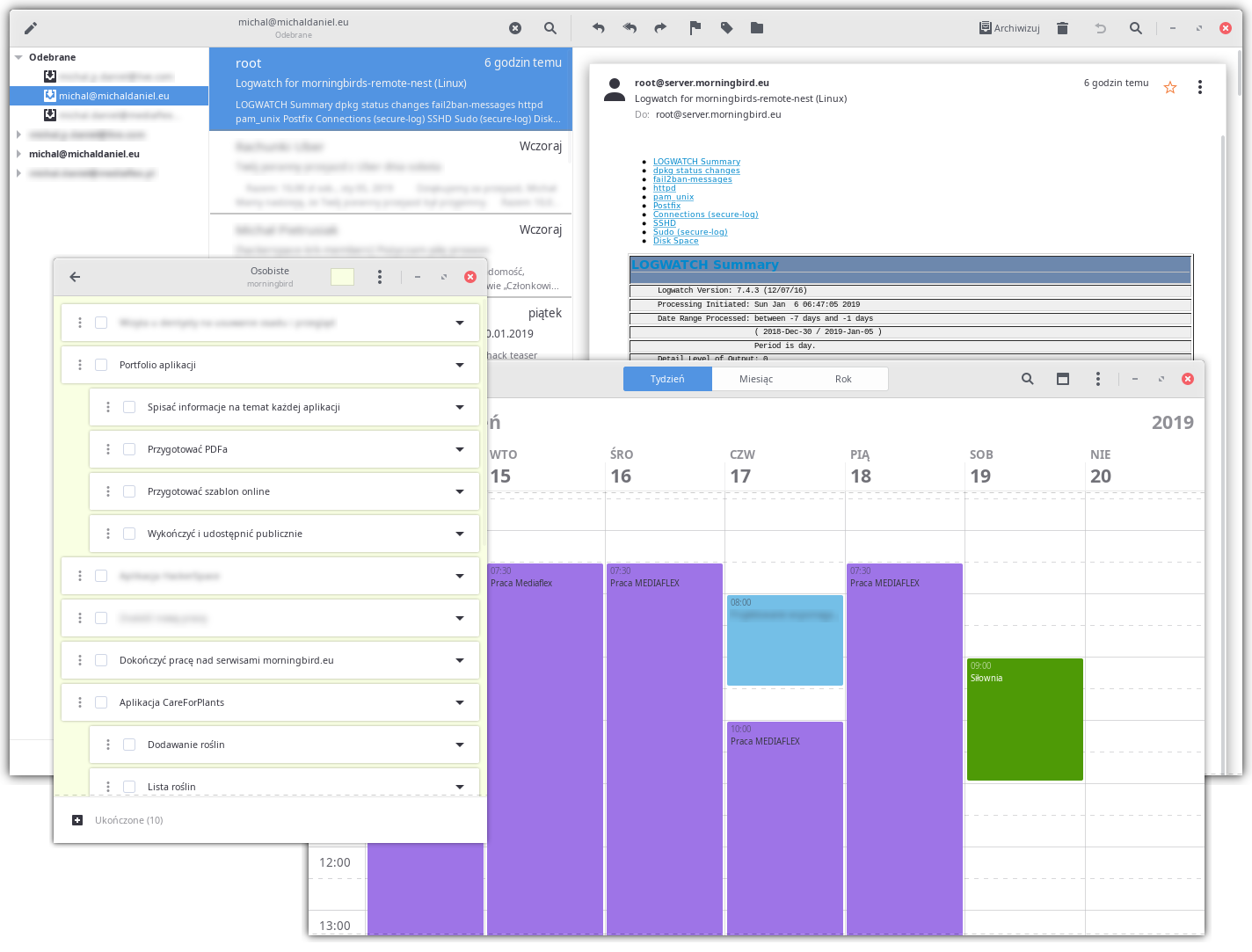Mark 'Przygotować PDFa' task as done
Screen dimensions: 1252x952
[x=129, y=449]
